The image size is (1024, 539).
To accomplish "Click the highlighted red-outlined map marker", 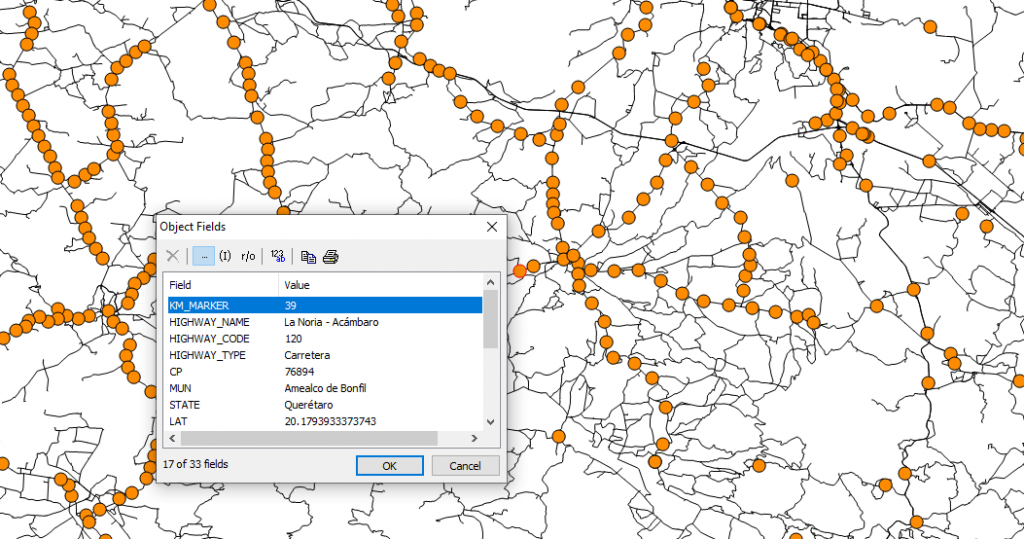I will (x=519, y=271).
